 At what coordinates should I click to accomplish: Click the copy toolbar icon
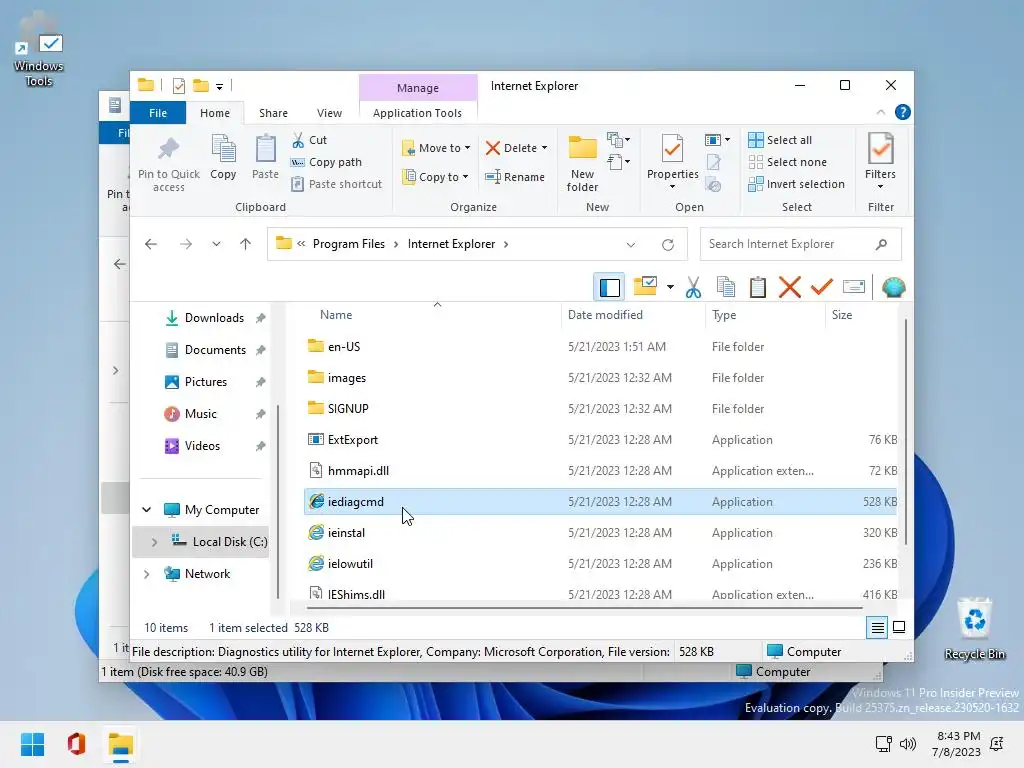[726, 287]
